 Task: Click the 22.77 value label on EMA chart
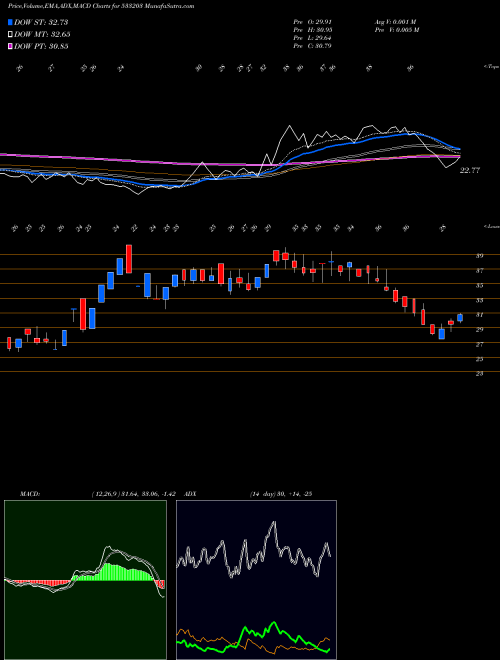click(470, 170)
